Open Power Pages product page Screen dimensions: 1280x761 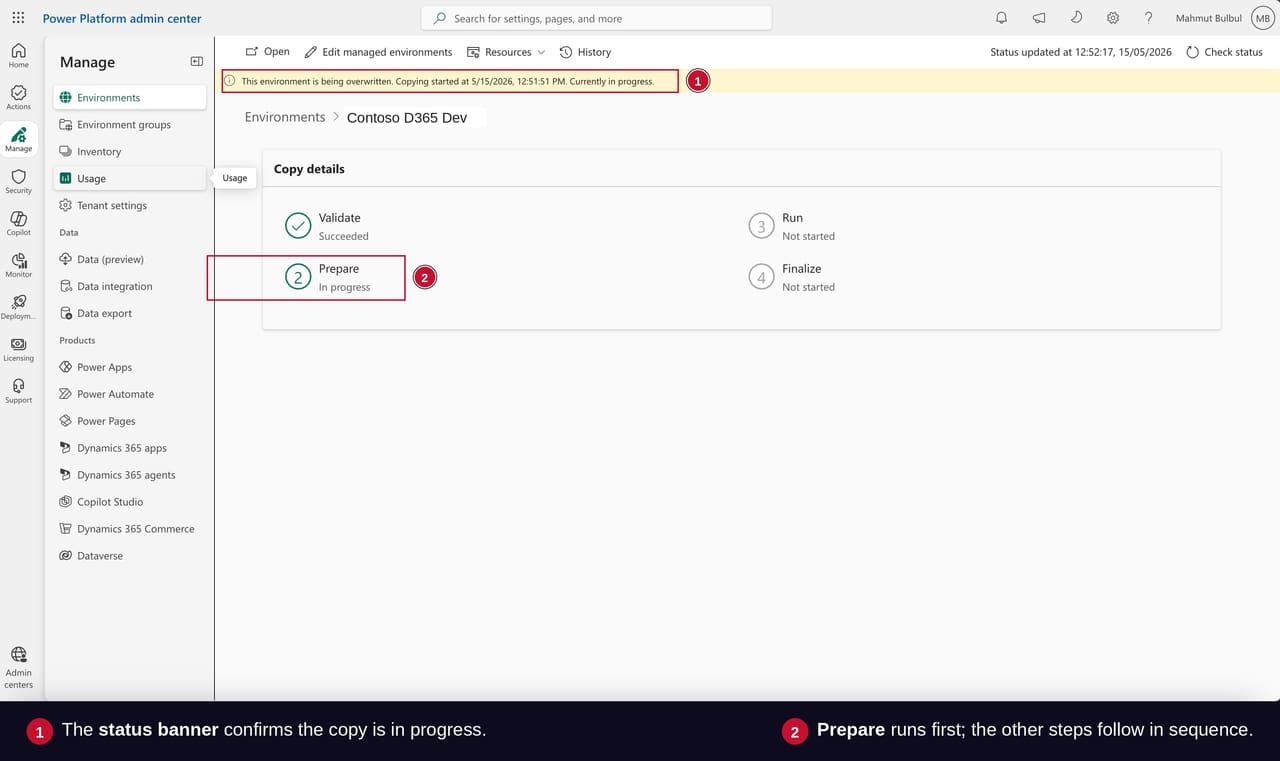(x=130, y=421)
